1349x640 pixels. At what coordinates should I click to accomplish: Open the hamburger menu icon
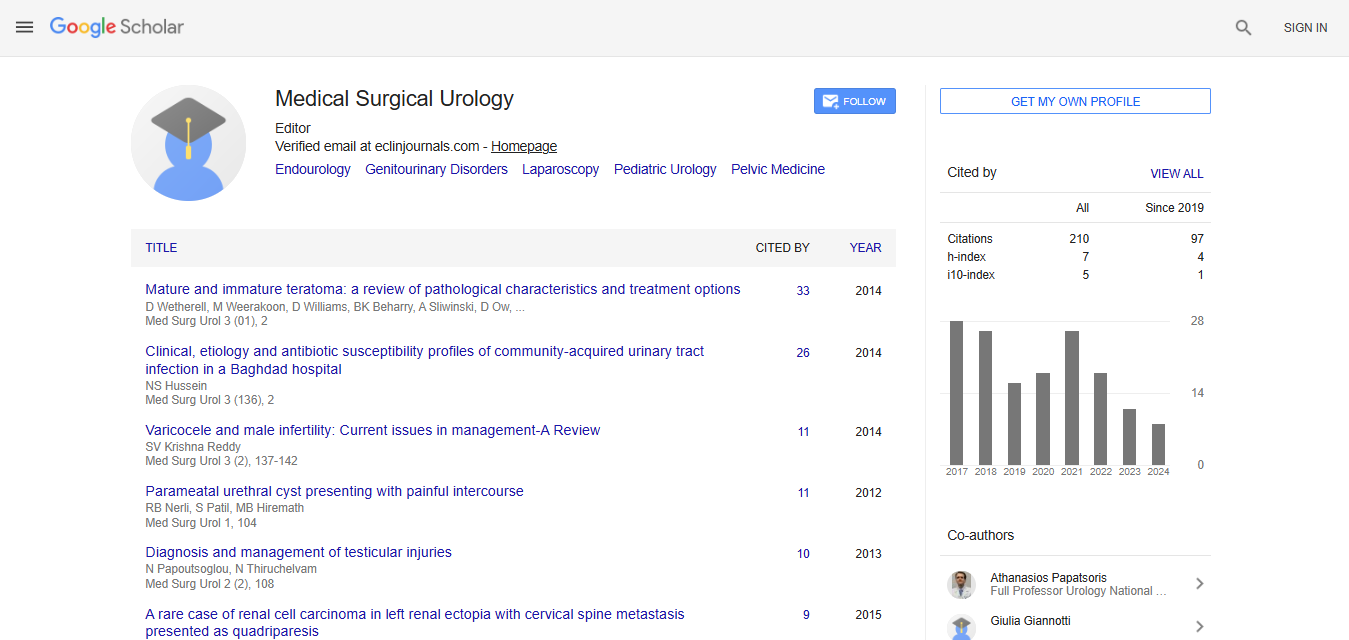tap(24, 27)
